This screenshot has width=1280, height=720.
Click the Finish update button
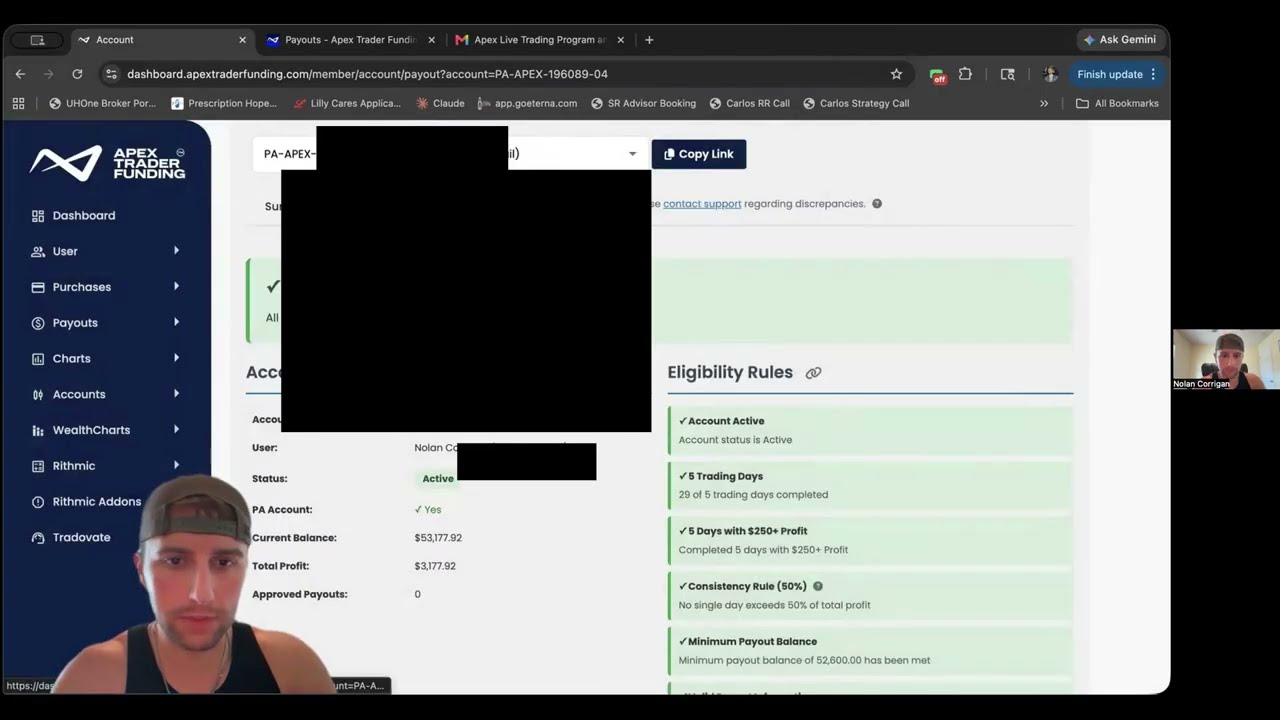(x=1117, y=74)
